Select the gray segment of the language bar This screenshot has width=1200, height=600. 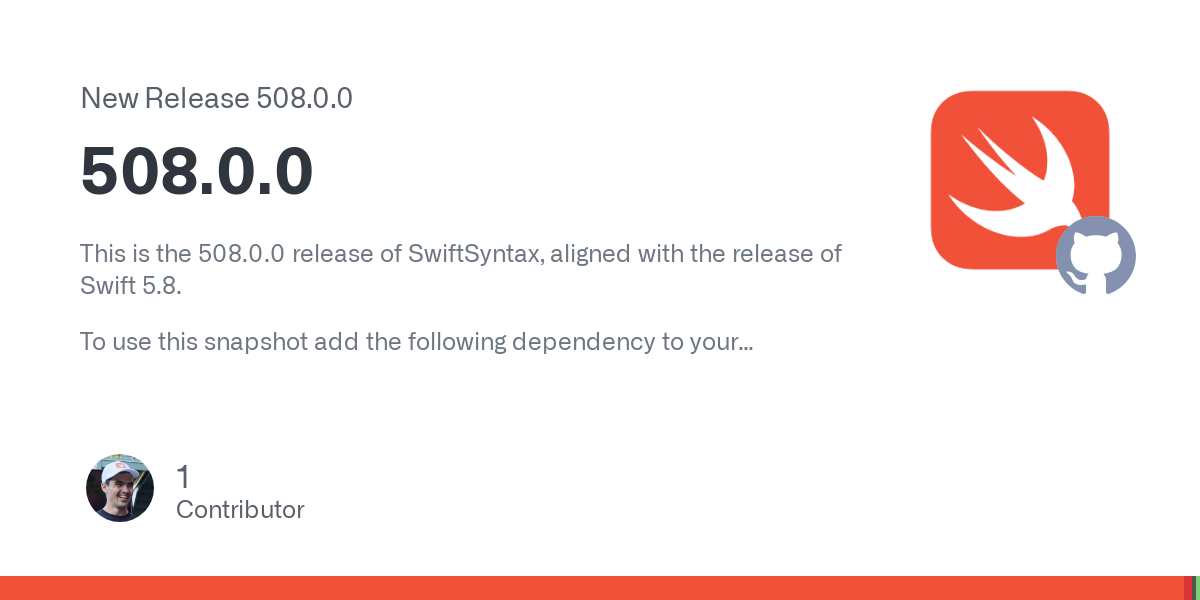pos(1194,588)
